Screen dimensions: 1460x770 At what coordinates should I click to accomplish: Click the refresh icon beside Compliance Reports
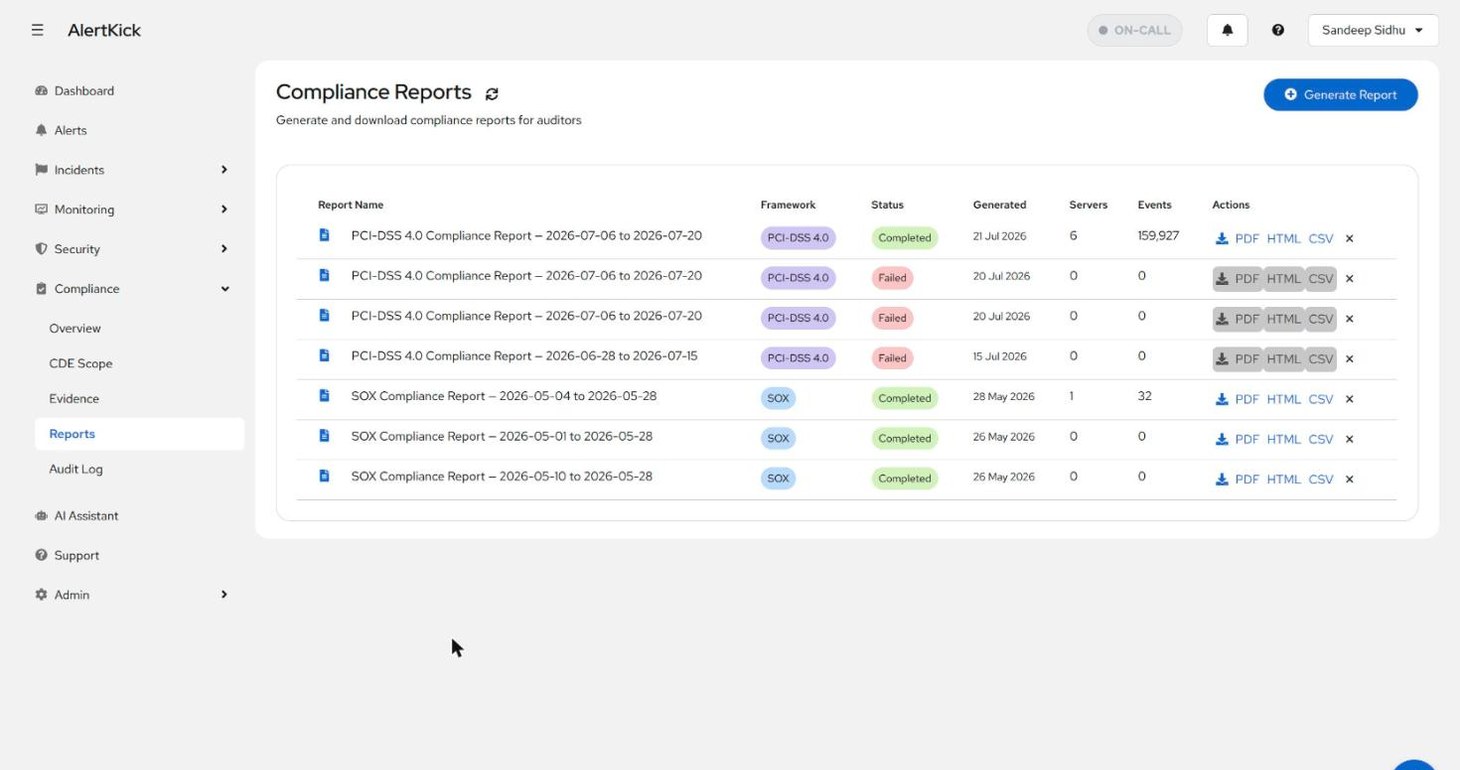pos(491,94)
